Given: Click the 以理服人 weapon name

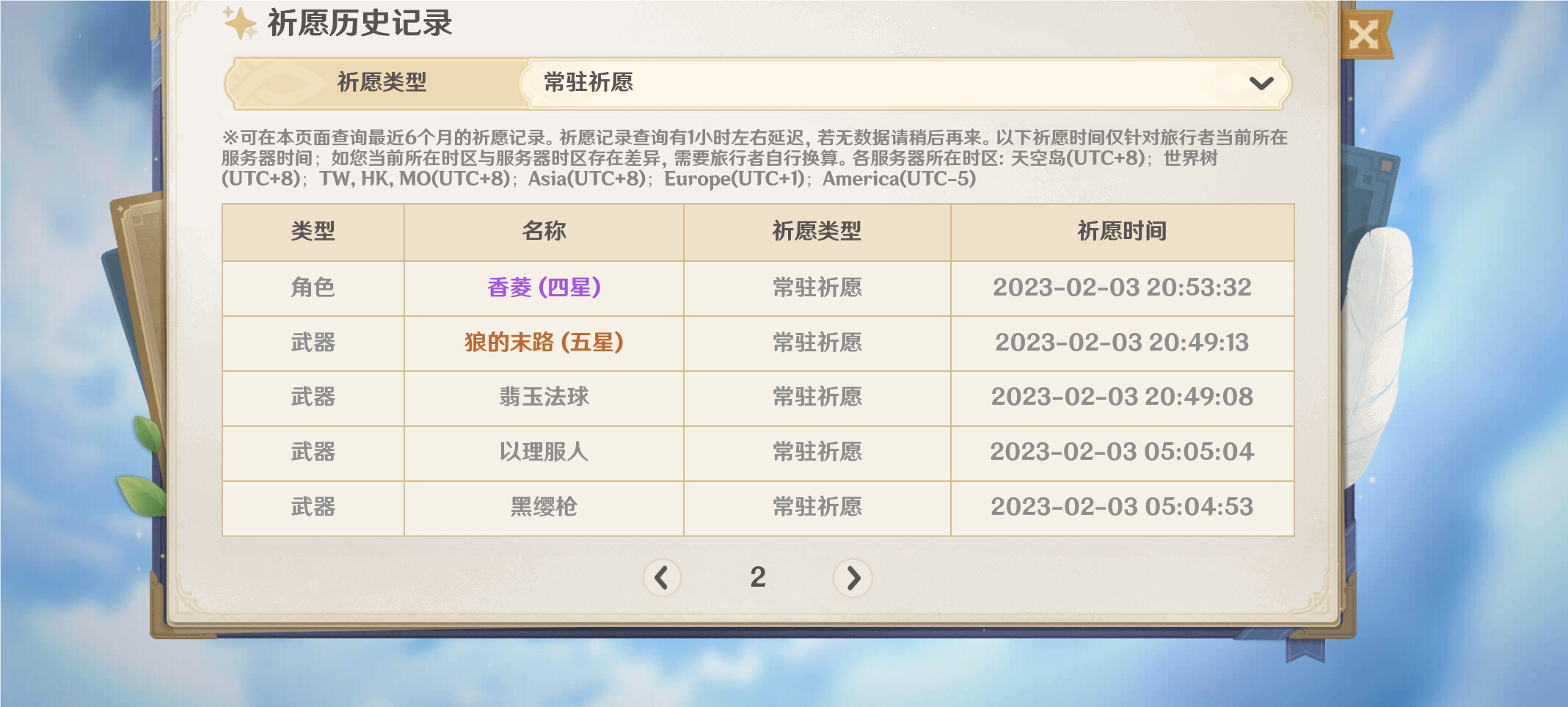Looking at the screenshot, I should click(544, 452).
